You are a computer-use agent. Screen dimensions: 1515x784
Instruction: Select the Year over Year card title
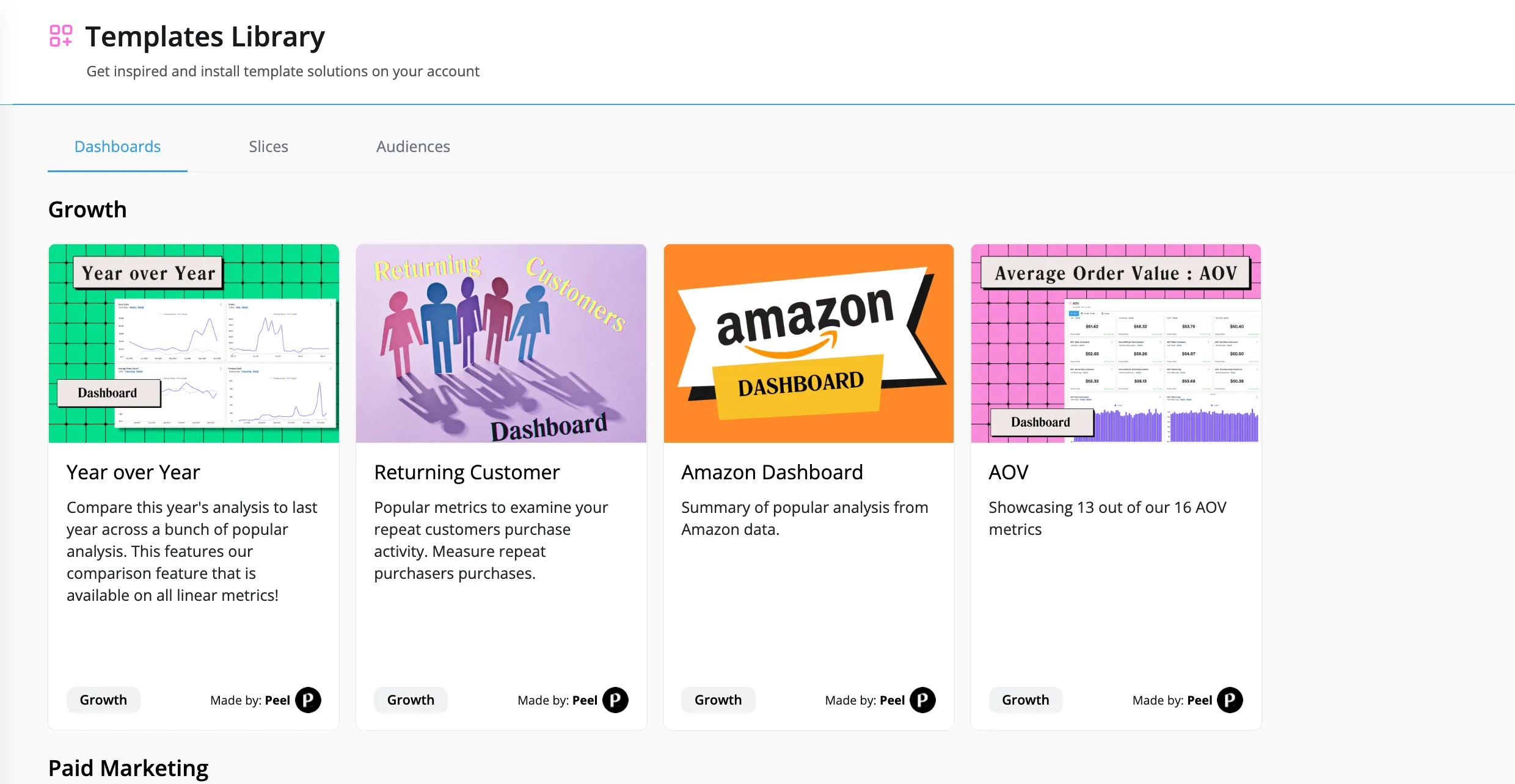point(133,472)
